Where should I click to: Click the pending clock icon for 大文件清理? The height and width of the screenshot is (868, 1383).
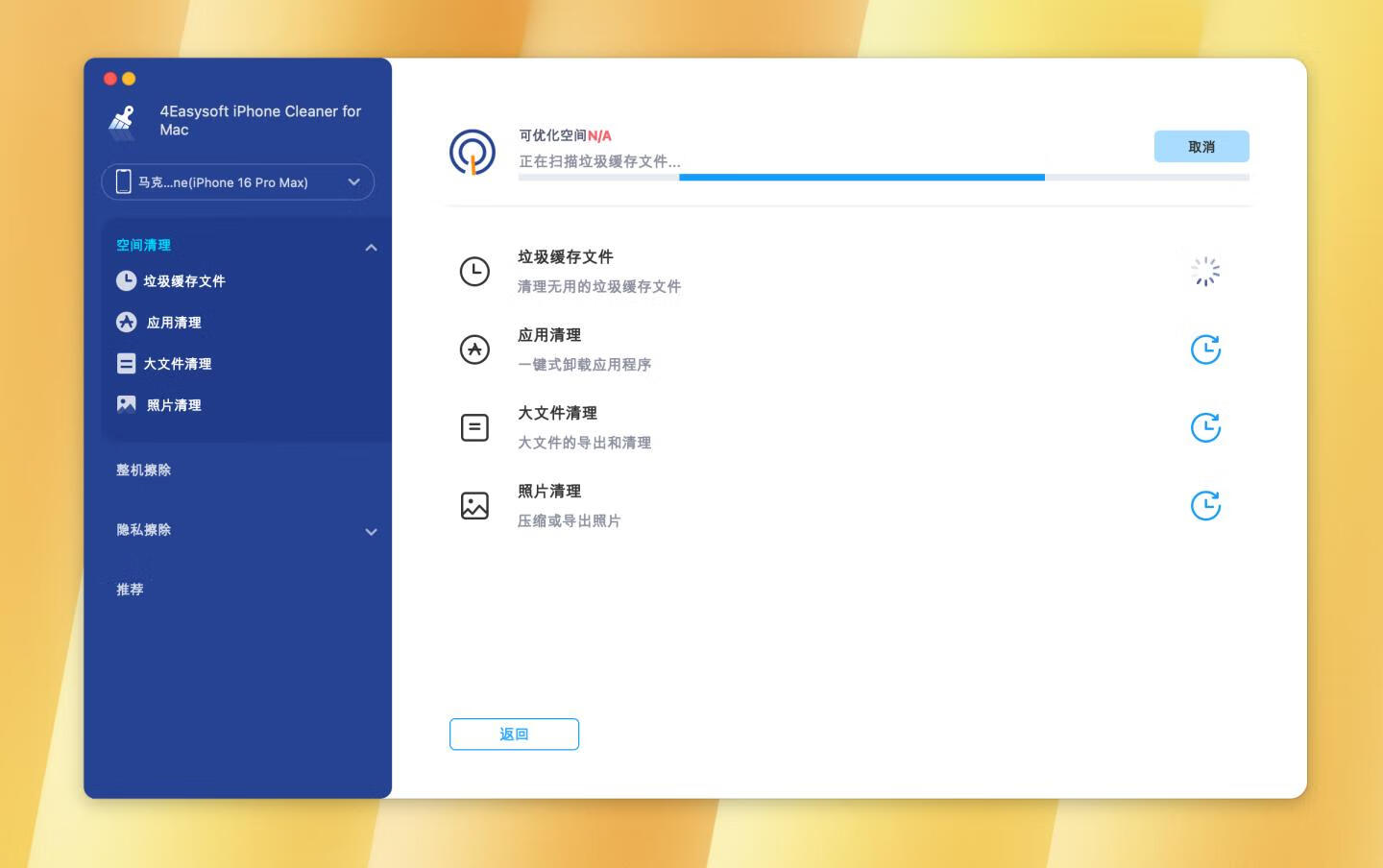coord(1205,427)
